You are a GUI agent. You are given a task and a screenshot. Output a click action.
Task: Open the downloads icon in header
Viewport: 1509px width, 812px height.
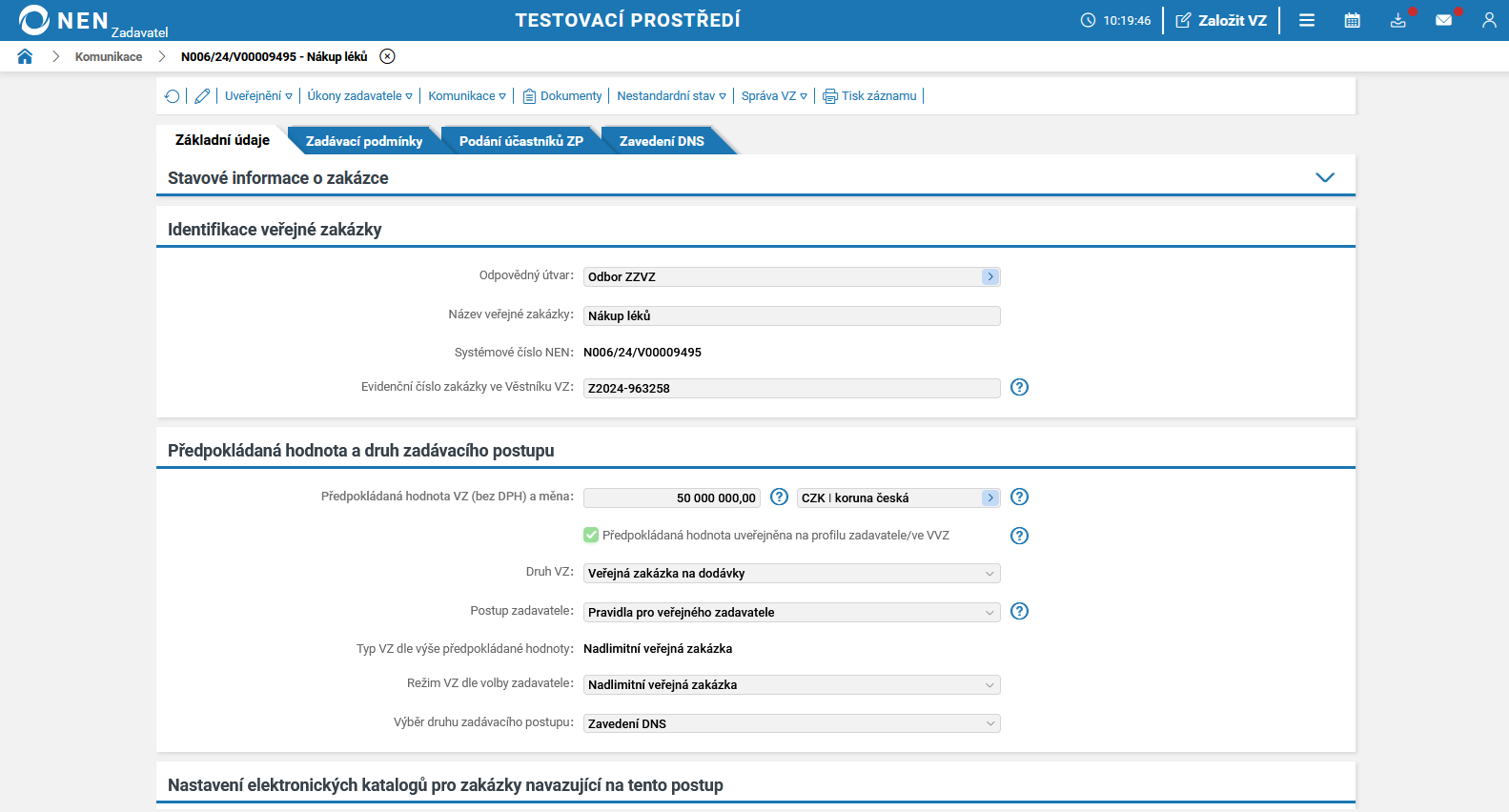1397,20
